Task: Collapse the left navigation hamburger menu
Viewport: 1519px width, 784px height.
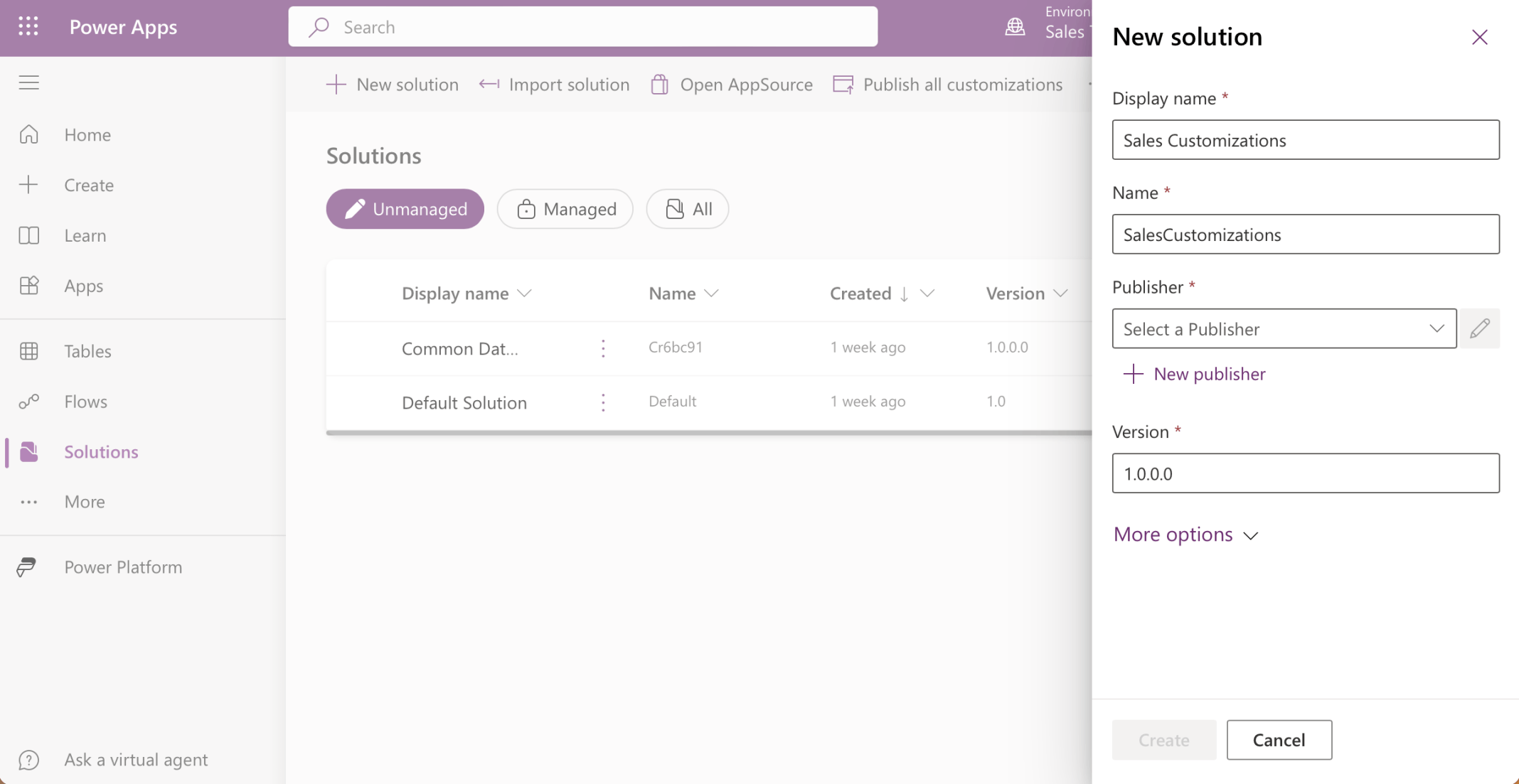Action: tap(28, 82)
